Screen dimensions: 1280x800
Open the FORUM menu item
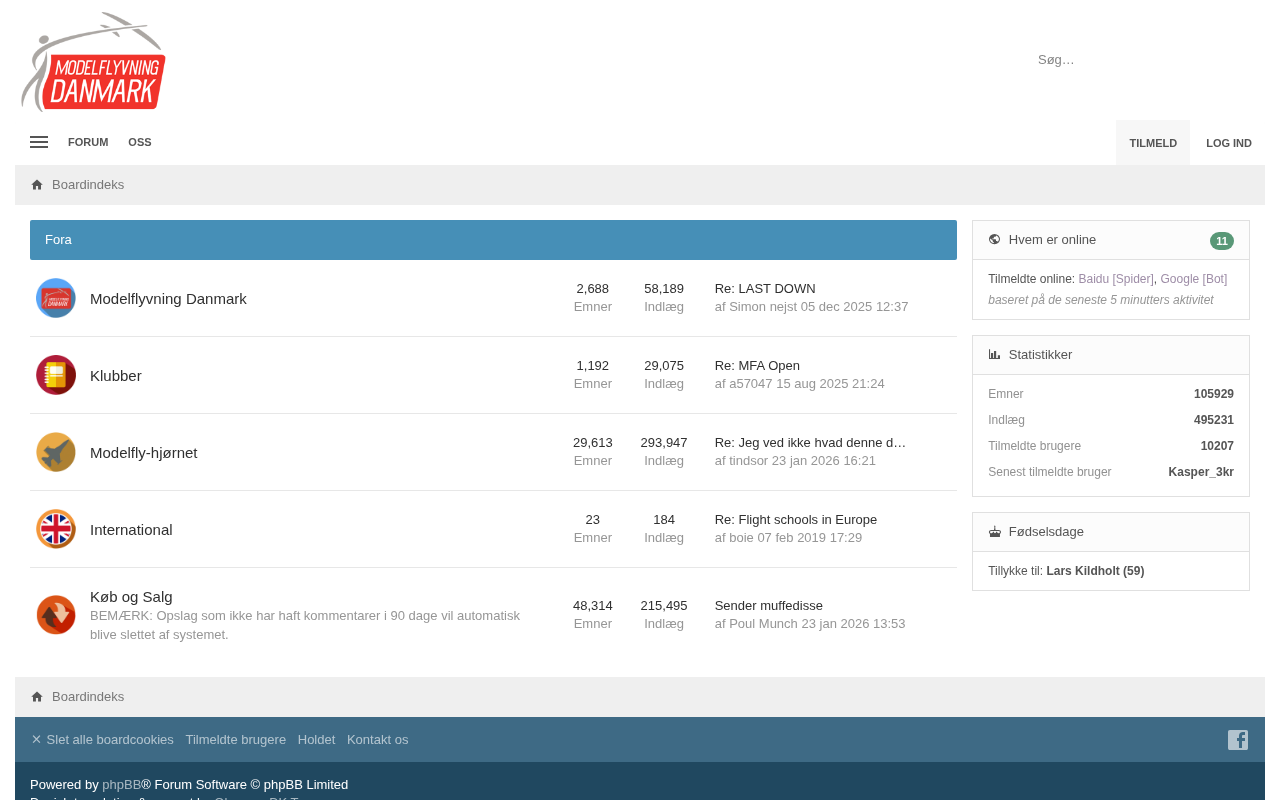[x=88, y=142]
